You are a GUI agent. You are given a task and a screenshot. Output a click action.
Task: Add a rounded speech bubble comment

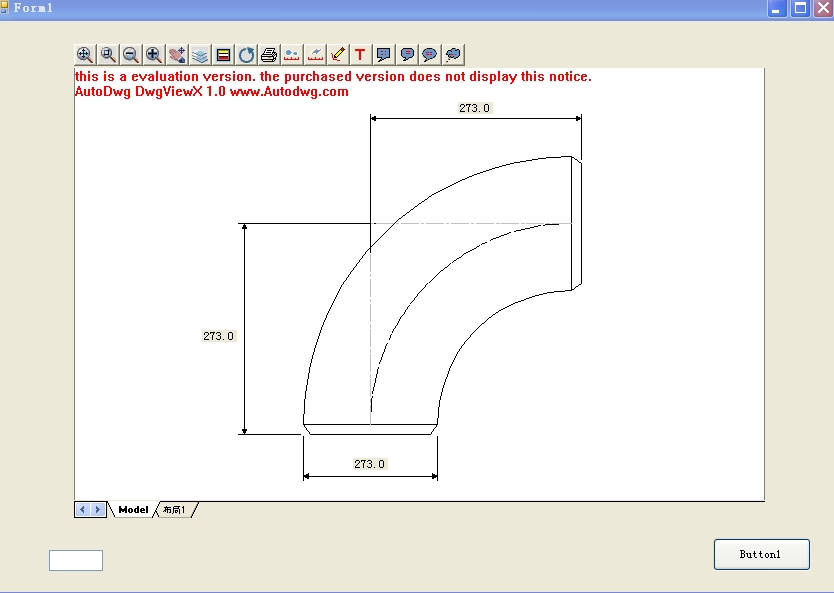(407, 55)
